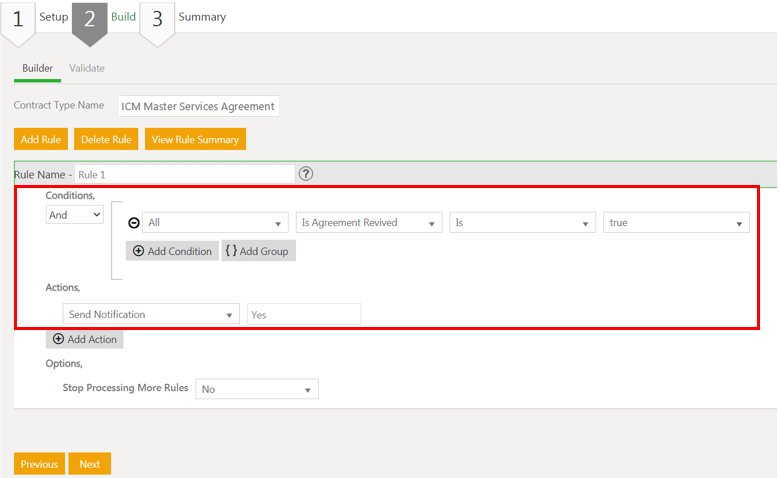This screenshot has height=478, width=780.
Task: Open View Rule Summary
Action: click(x=195, y=139)
